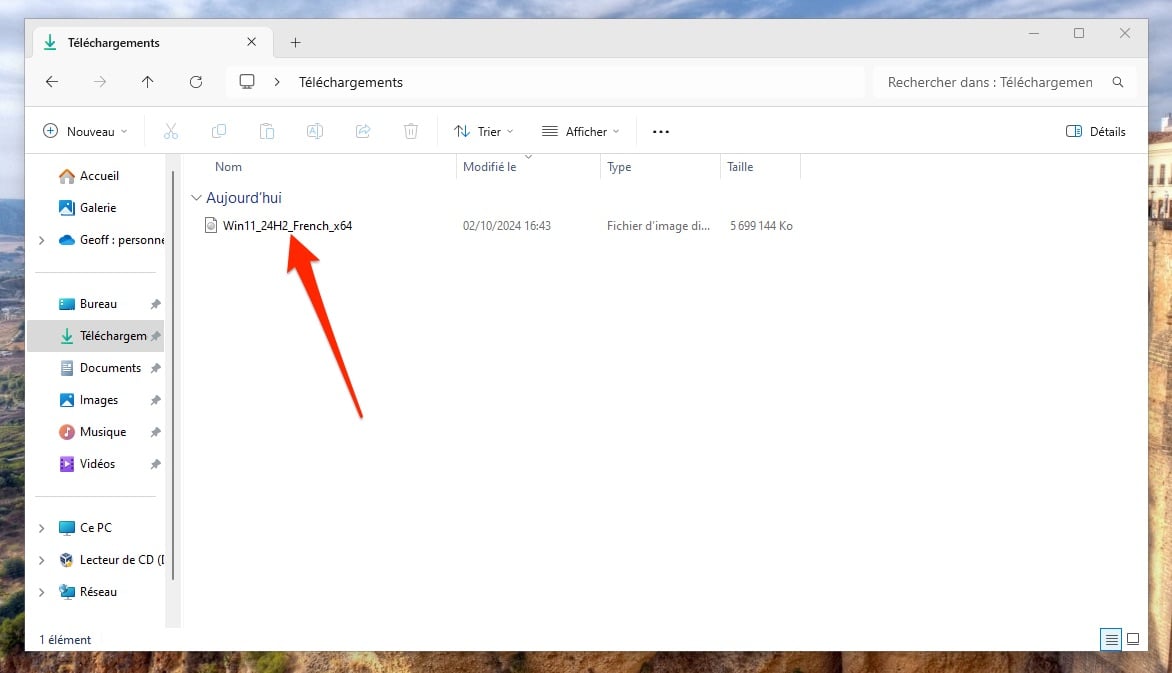Sort by the Taille column header
This screenshot has width=1172, height=673.
[740, 167]
